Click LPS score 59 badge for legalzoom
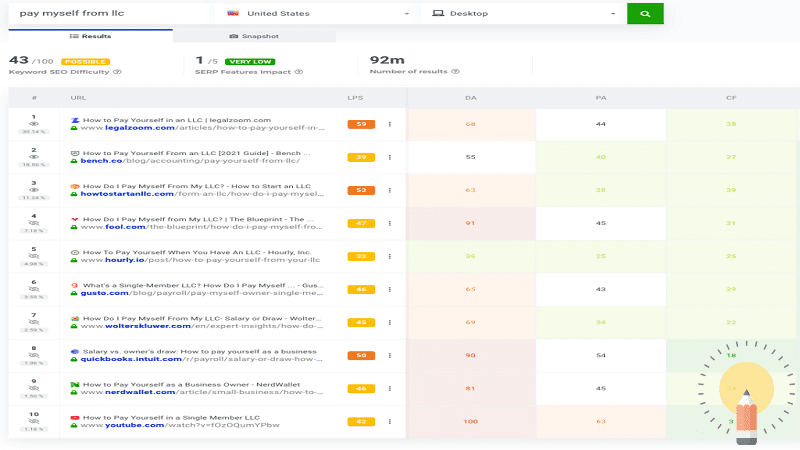Image resolution: width=800 pixels, height=450 pixels. 361,124
